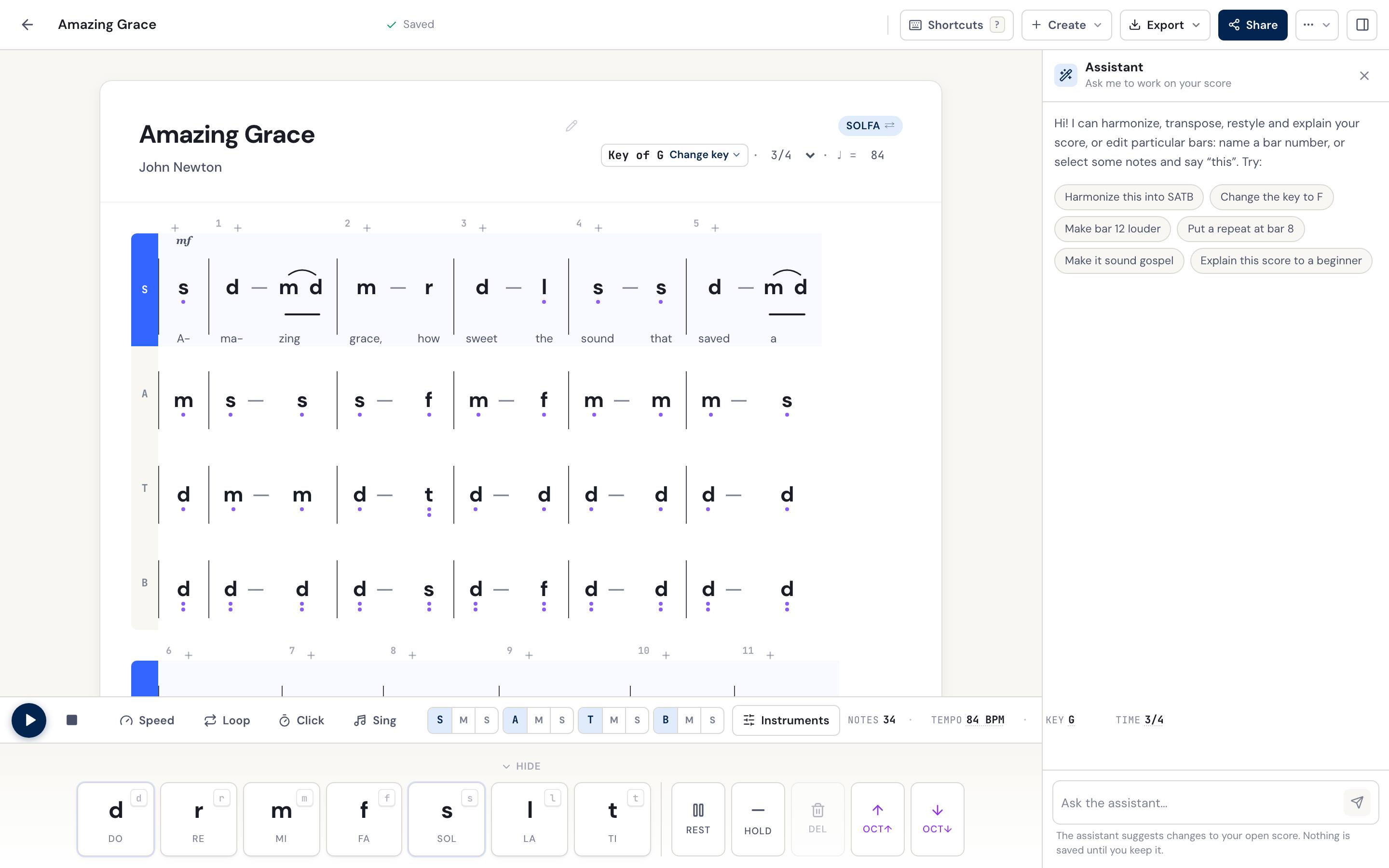Choose 'Harmonize this into SATB' suggestion
Screen dimensions: 1389x868
point(1129,197)
